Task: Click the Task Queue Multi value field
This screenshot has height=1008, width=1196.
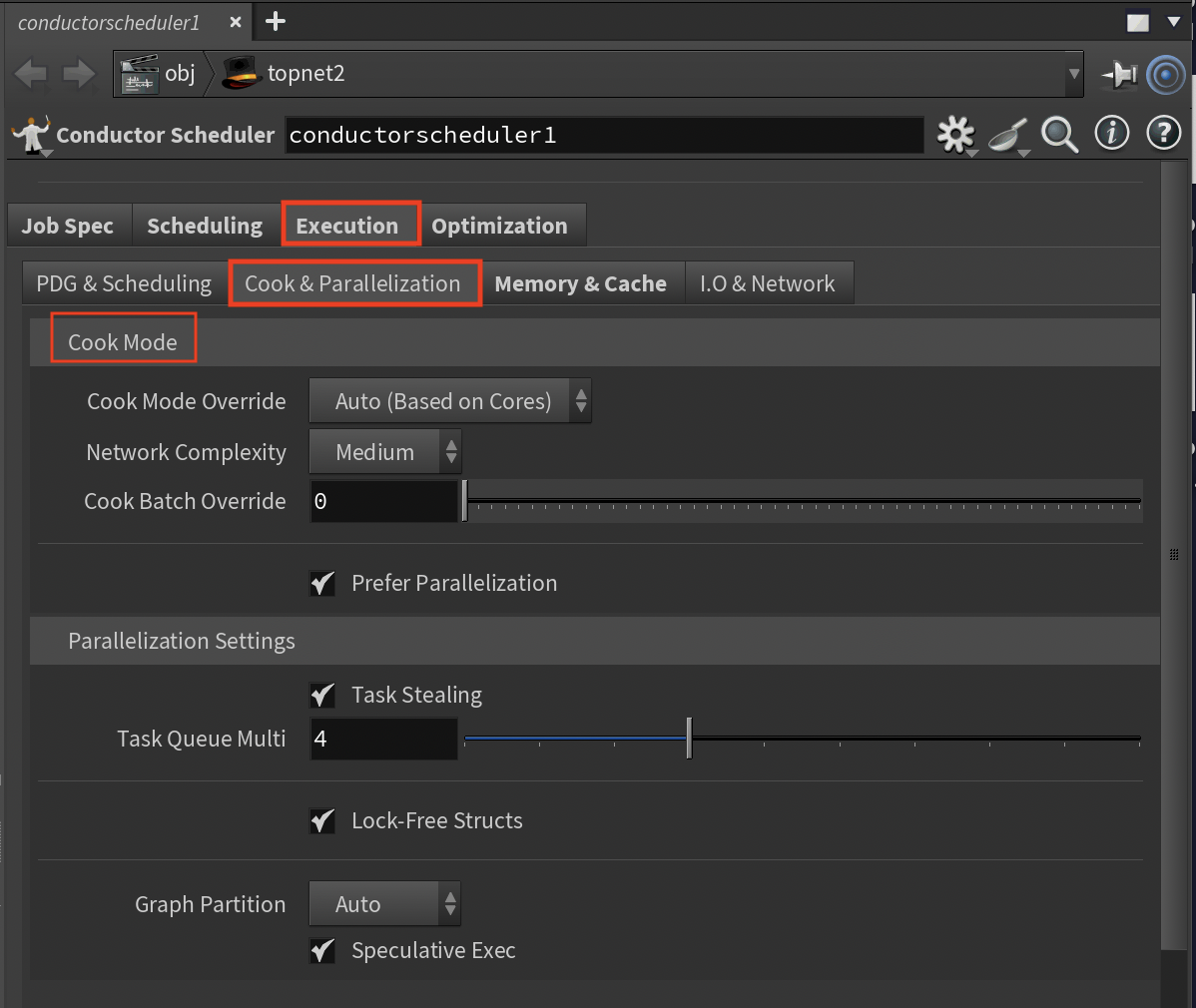Action: 383,739
